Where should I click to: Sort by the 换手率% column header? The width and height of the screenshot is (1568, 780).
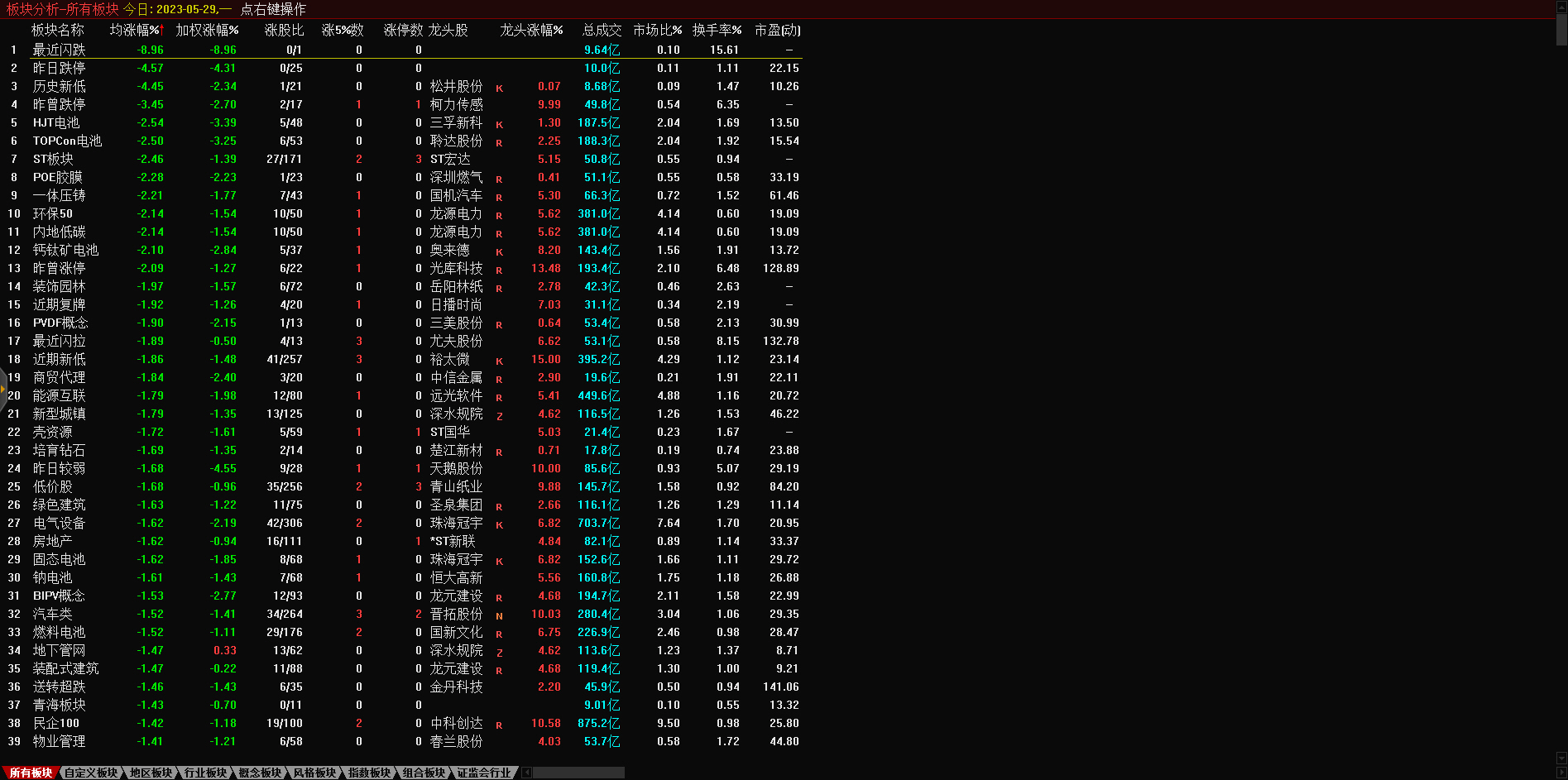pyautogui.click(x=717, y=30)
